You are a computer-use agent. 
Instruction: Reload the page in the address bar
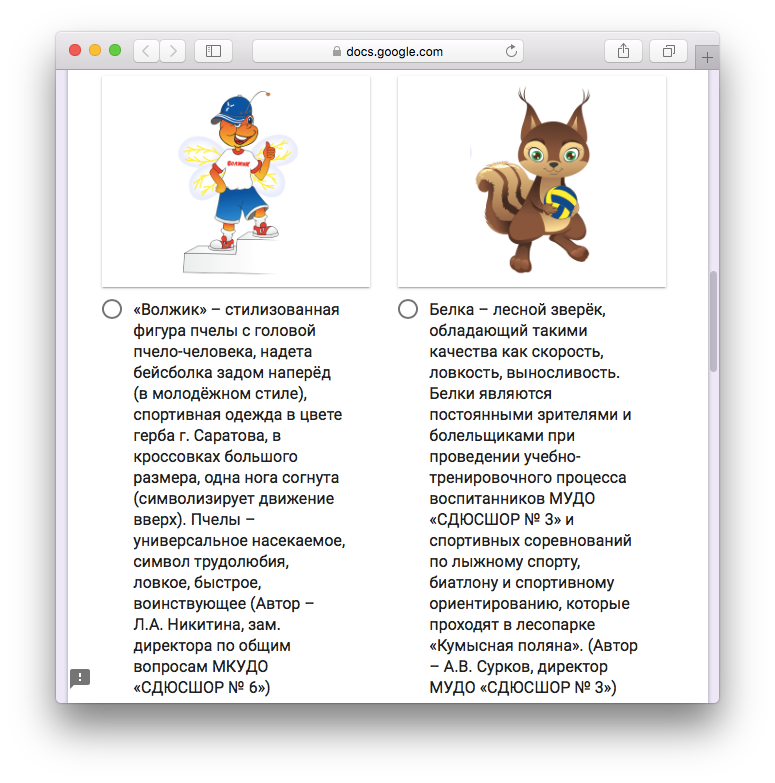(512, 51)
